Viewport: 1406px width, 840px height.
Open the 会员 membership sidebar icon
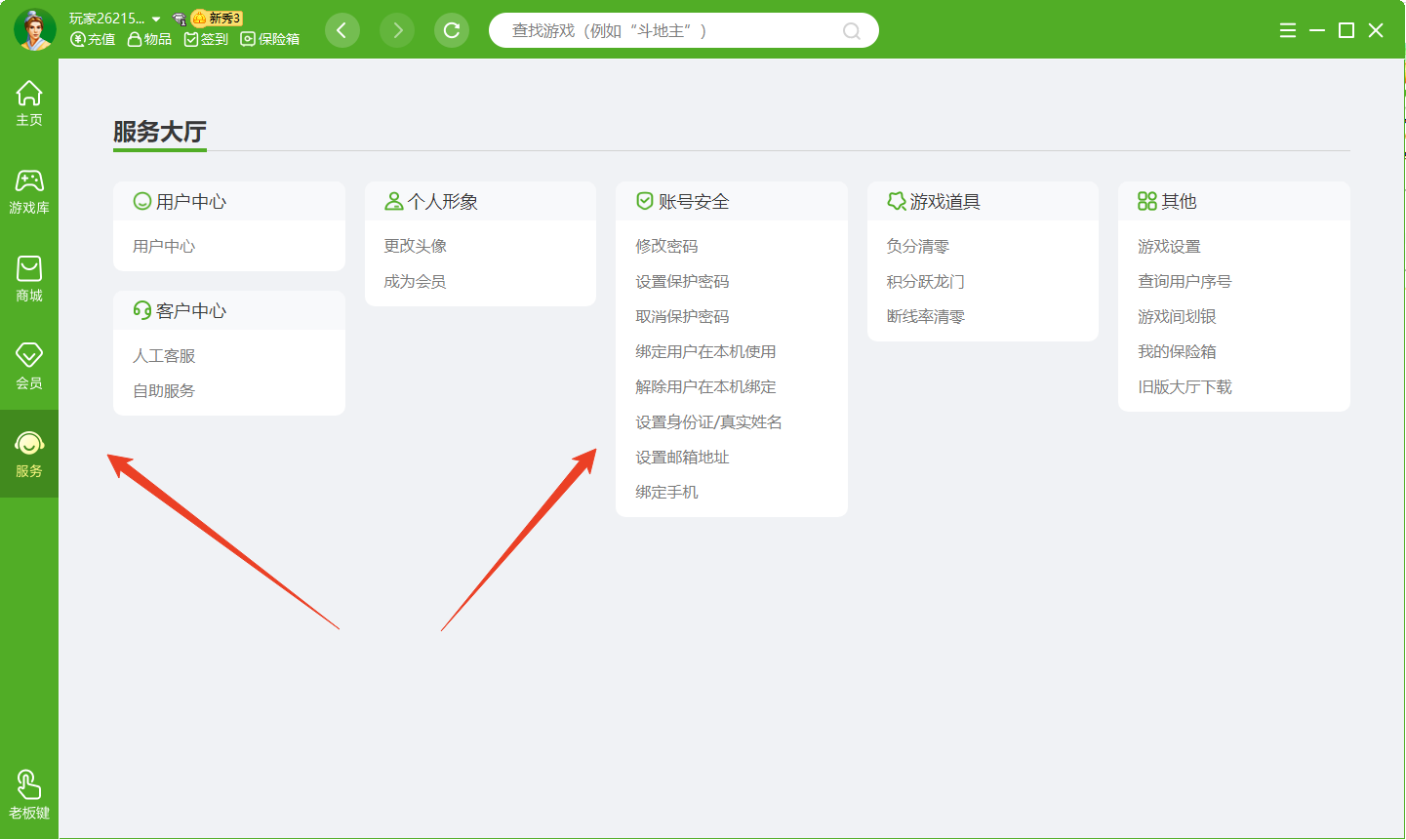point(29,366)
